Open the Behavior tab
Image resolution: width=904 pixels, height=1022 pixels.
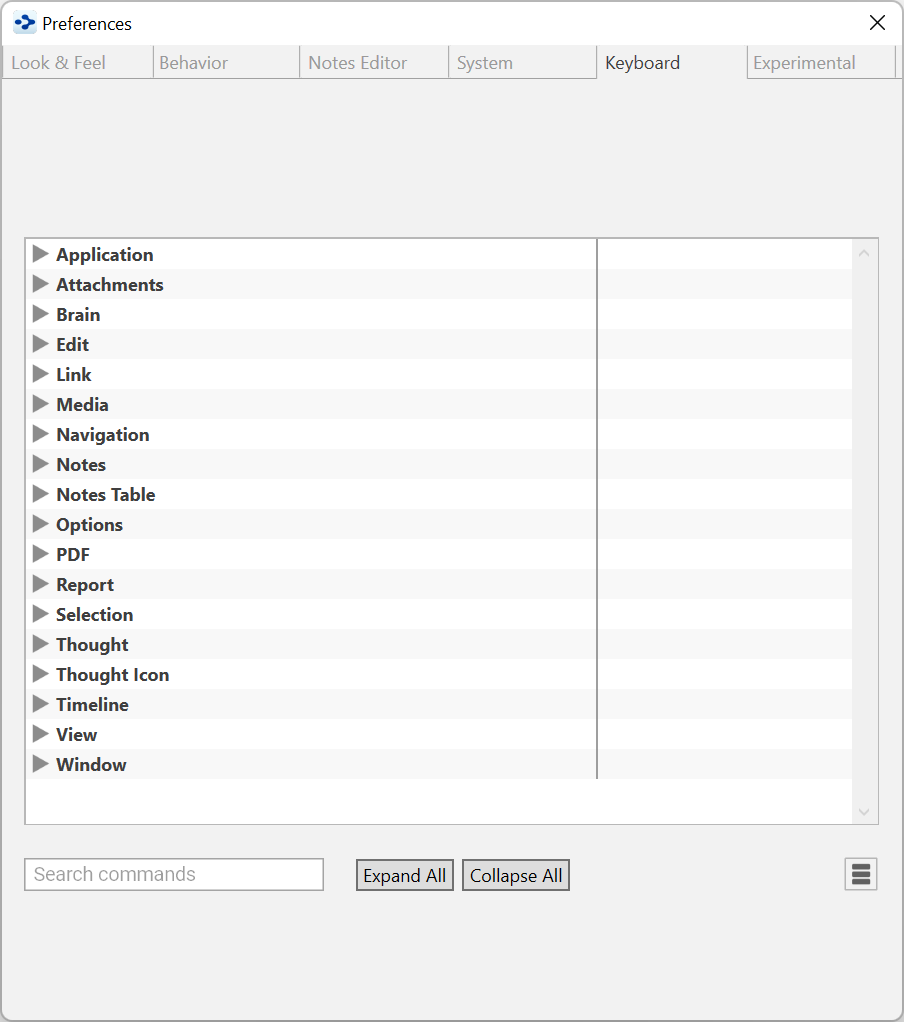[x=194, y=63]
